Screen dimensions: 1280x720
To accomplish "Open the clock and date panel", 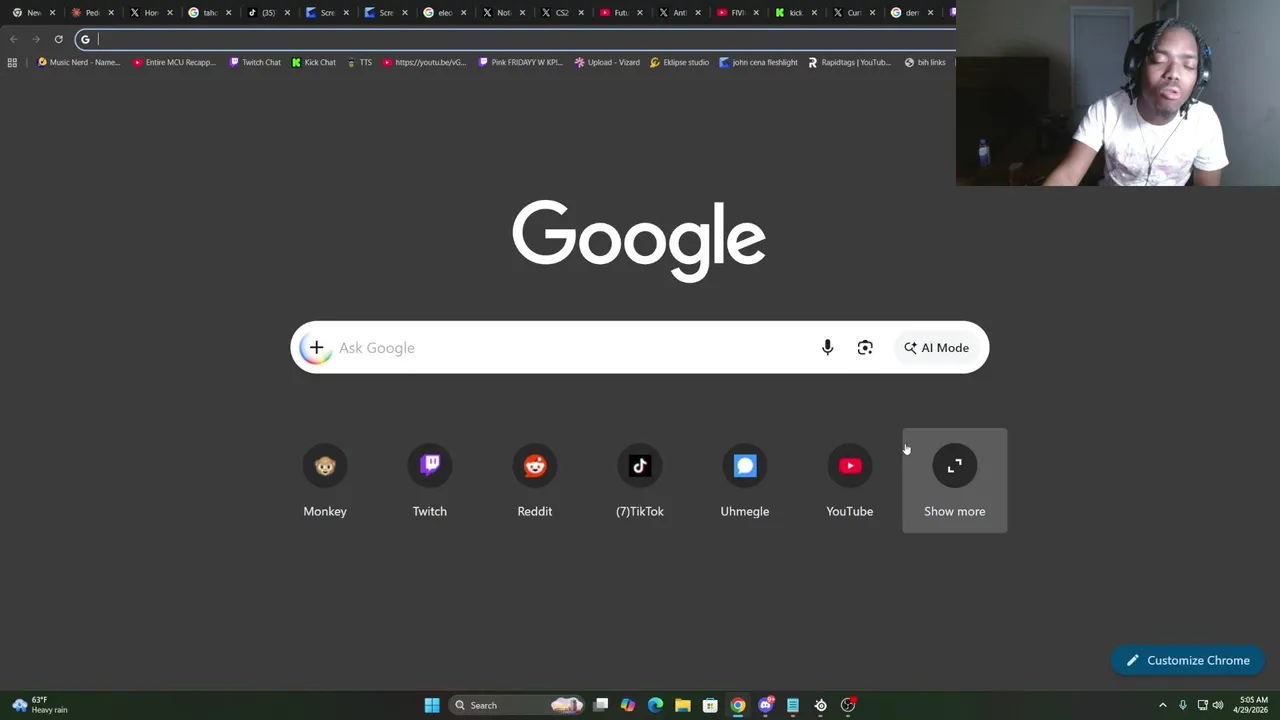I will pos(1253,705).
